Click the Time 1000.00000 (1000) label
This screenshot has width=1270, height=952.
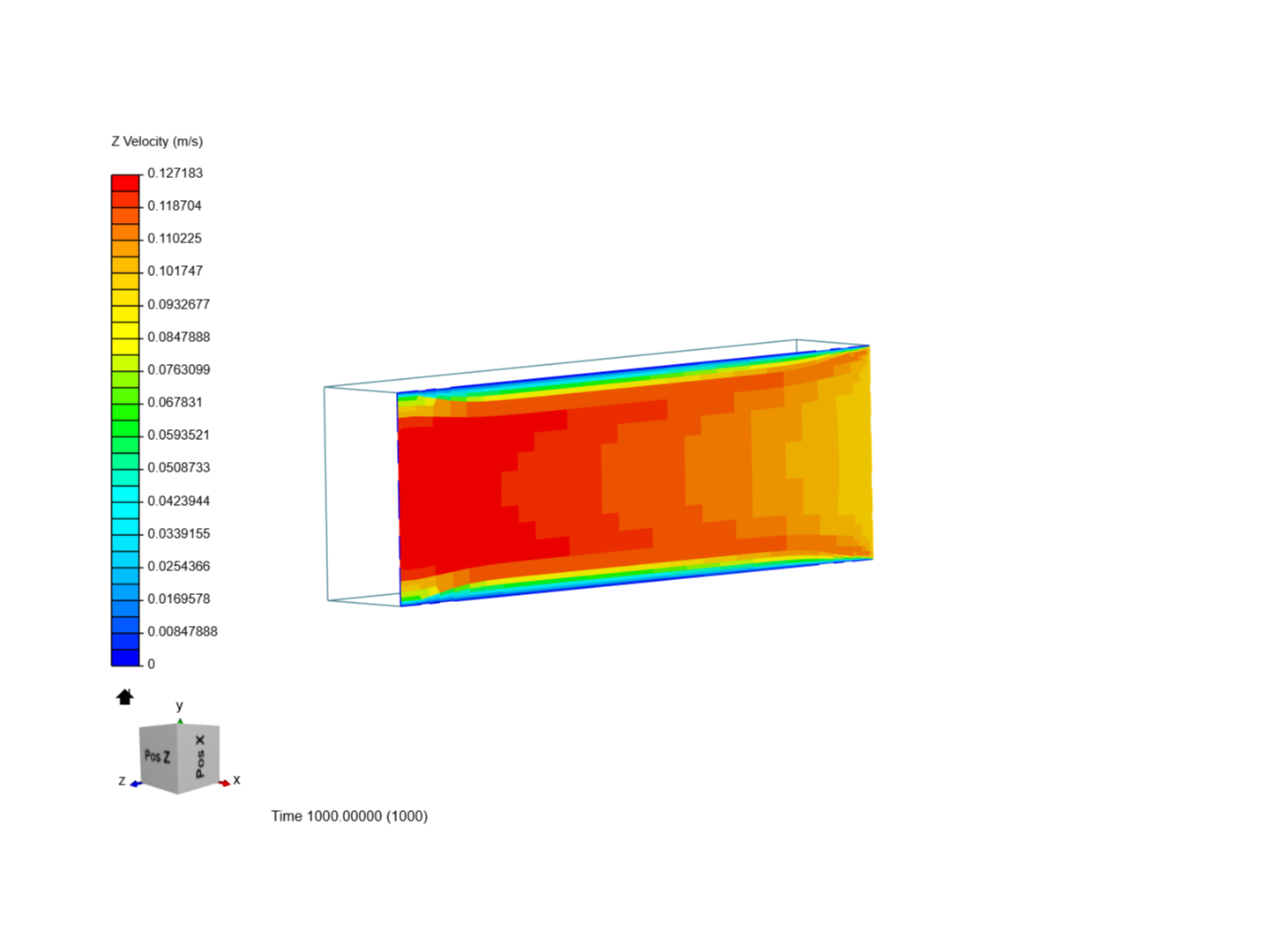pyautogui.click(x=349, y=816)
